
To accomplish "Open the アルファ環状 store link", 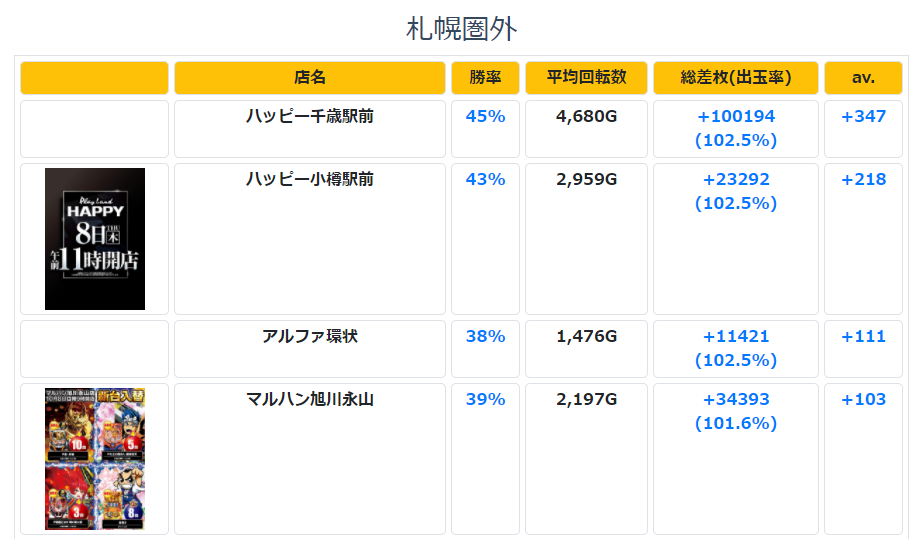I will point(310,336).
